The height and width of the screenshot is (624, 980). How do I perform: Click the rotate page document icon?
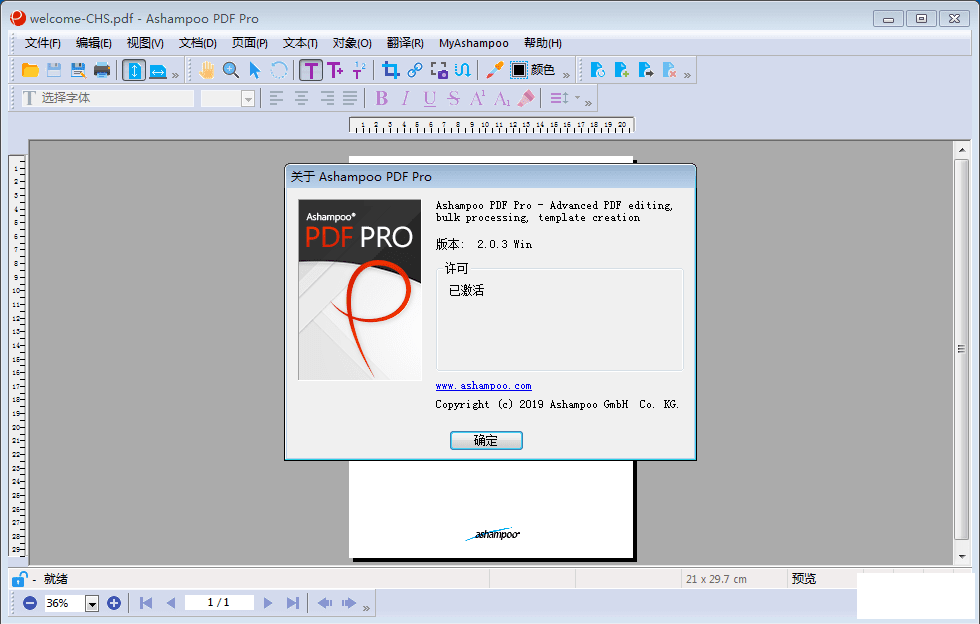598,70
